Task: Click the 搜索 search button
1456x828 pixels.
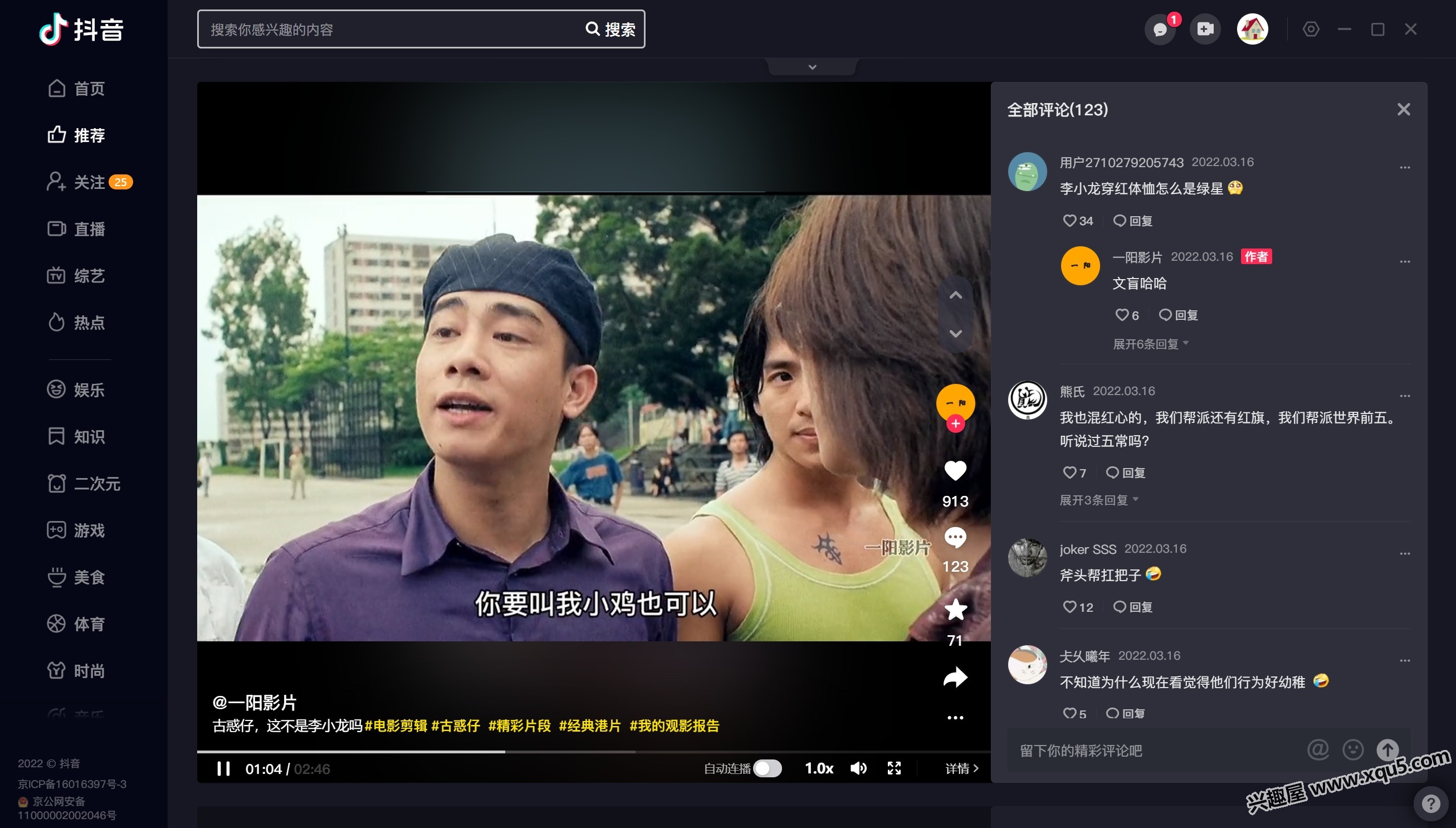Action: tap(611, 29)
